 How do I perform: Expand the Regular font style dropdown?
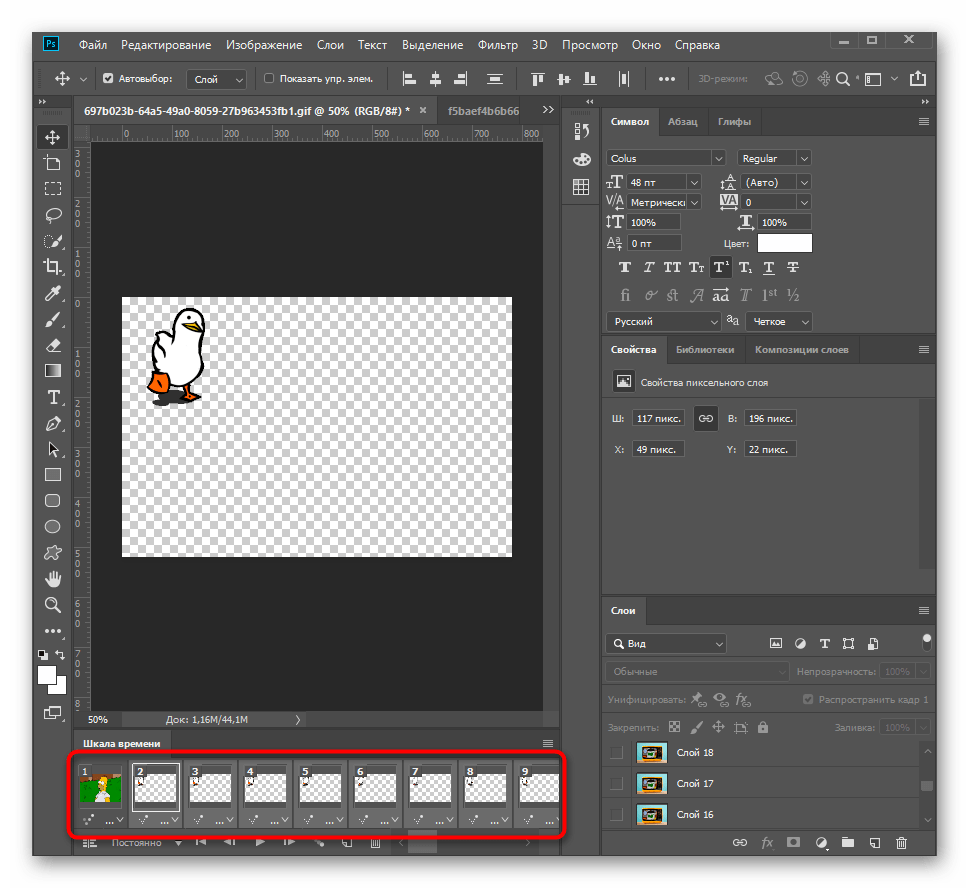[774, 158]
